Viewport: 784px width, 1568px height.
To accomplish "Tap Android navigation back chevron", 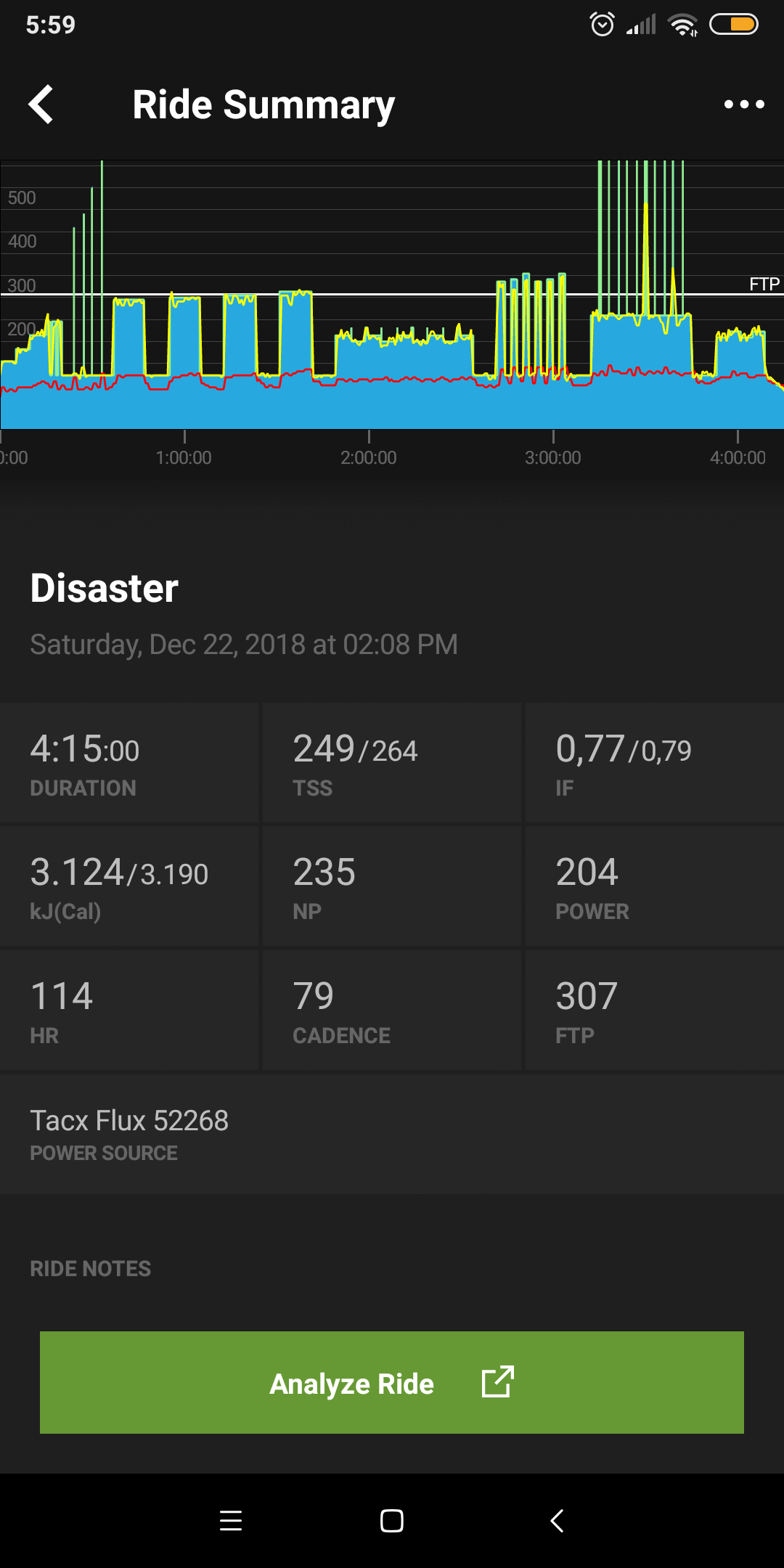I will coord(557,1520).
